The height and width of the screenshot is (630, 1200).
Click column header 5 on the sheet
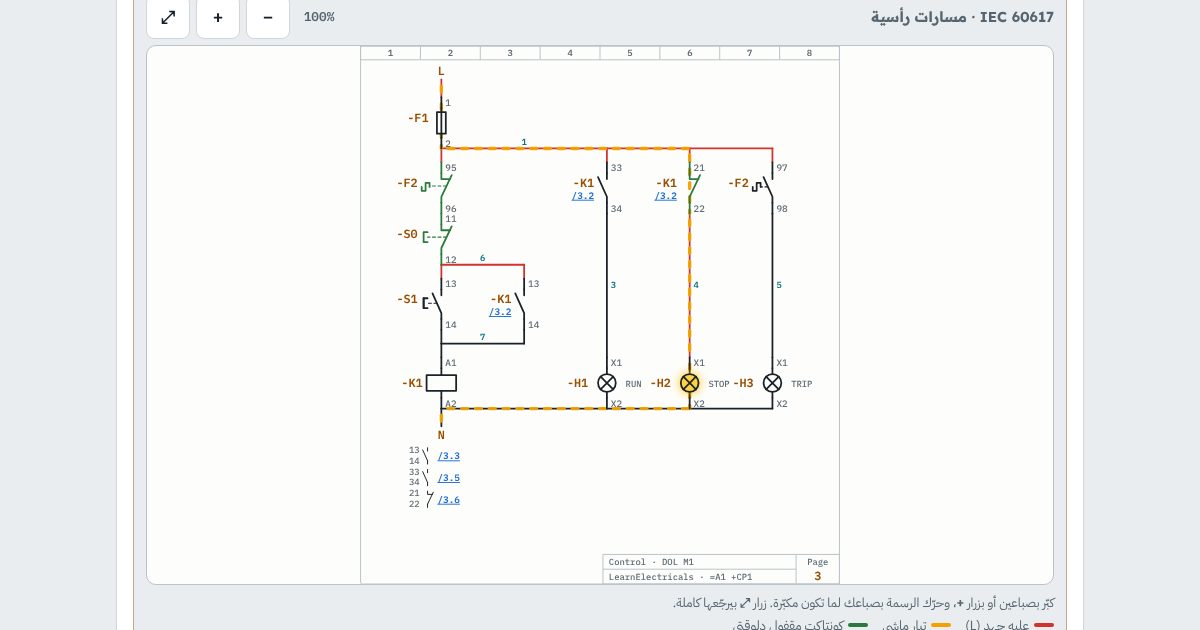pyautogui.click(x=630, y=53)
